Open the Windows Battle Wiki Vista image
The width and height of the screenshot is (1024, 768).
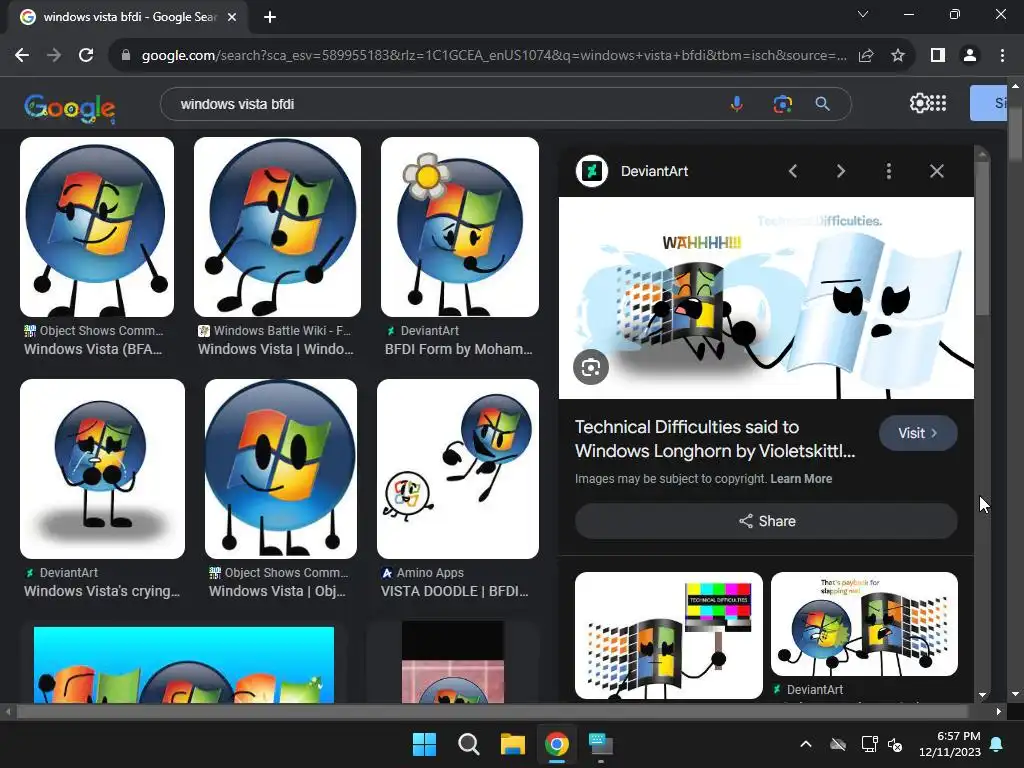coord(277,227)
